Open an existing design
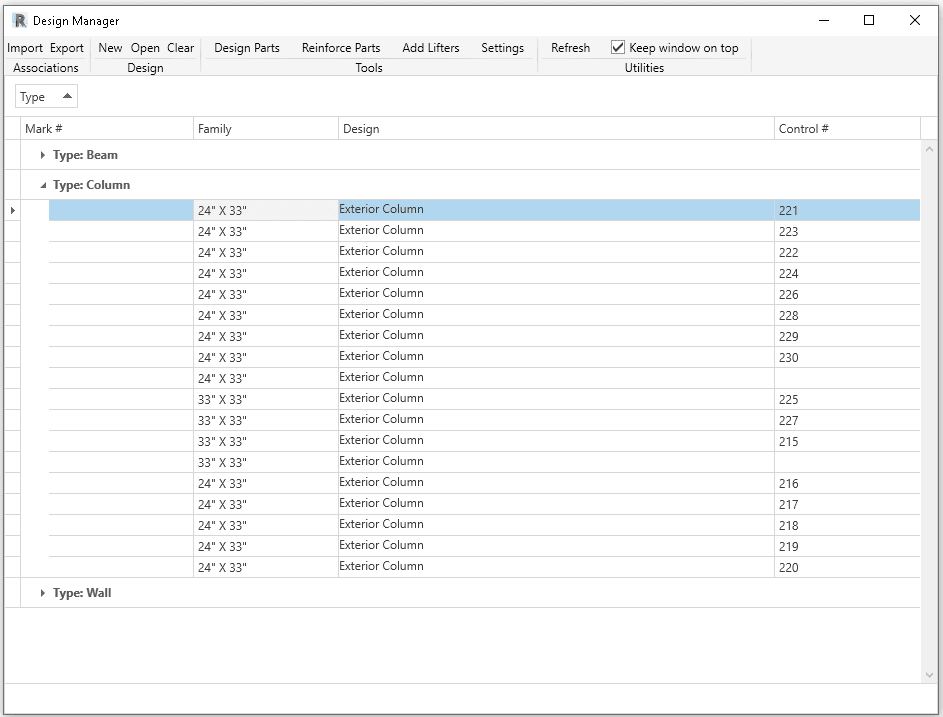The width and height of the screenshot is (943, 717). 145,48
